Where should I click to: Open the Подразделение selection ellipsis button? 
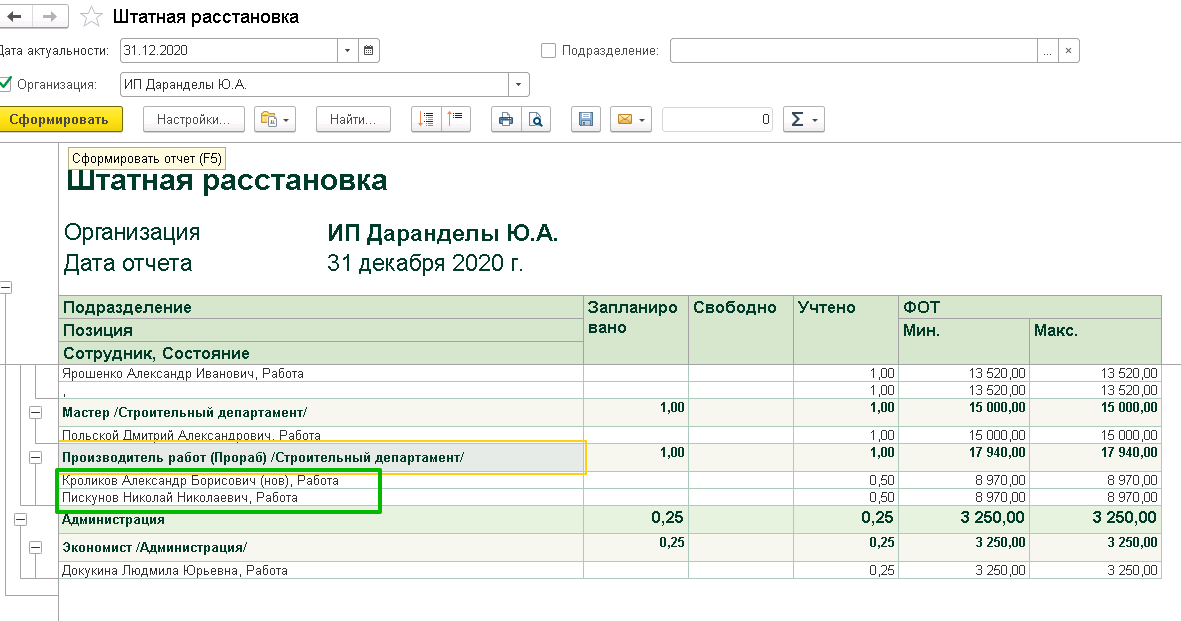point(1047,50)
